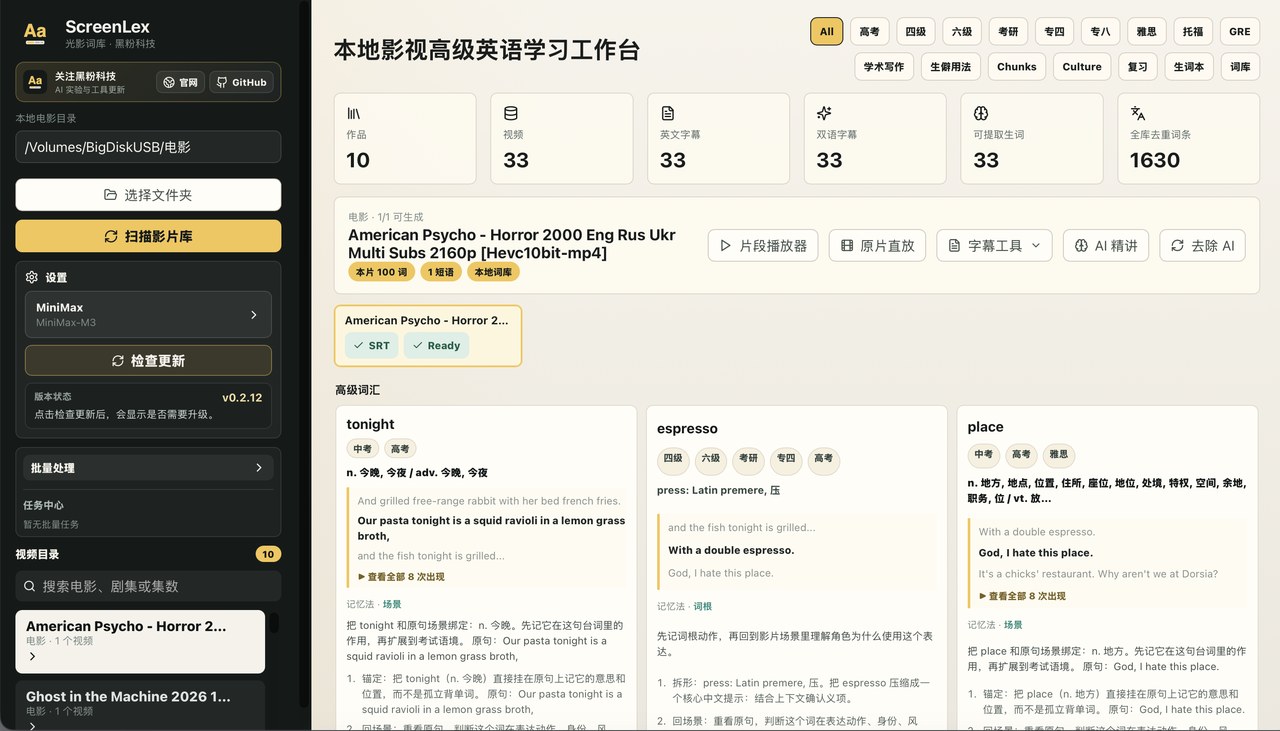Viewport: 1280px width, 731px height.
Task: Select American Psycho in video directory list
Action: (x=140, y=641)
